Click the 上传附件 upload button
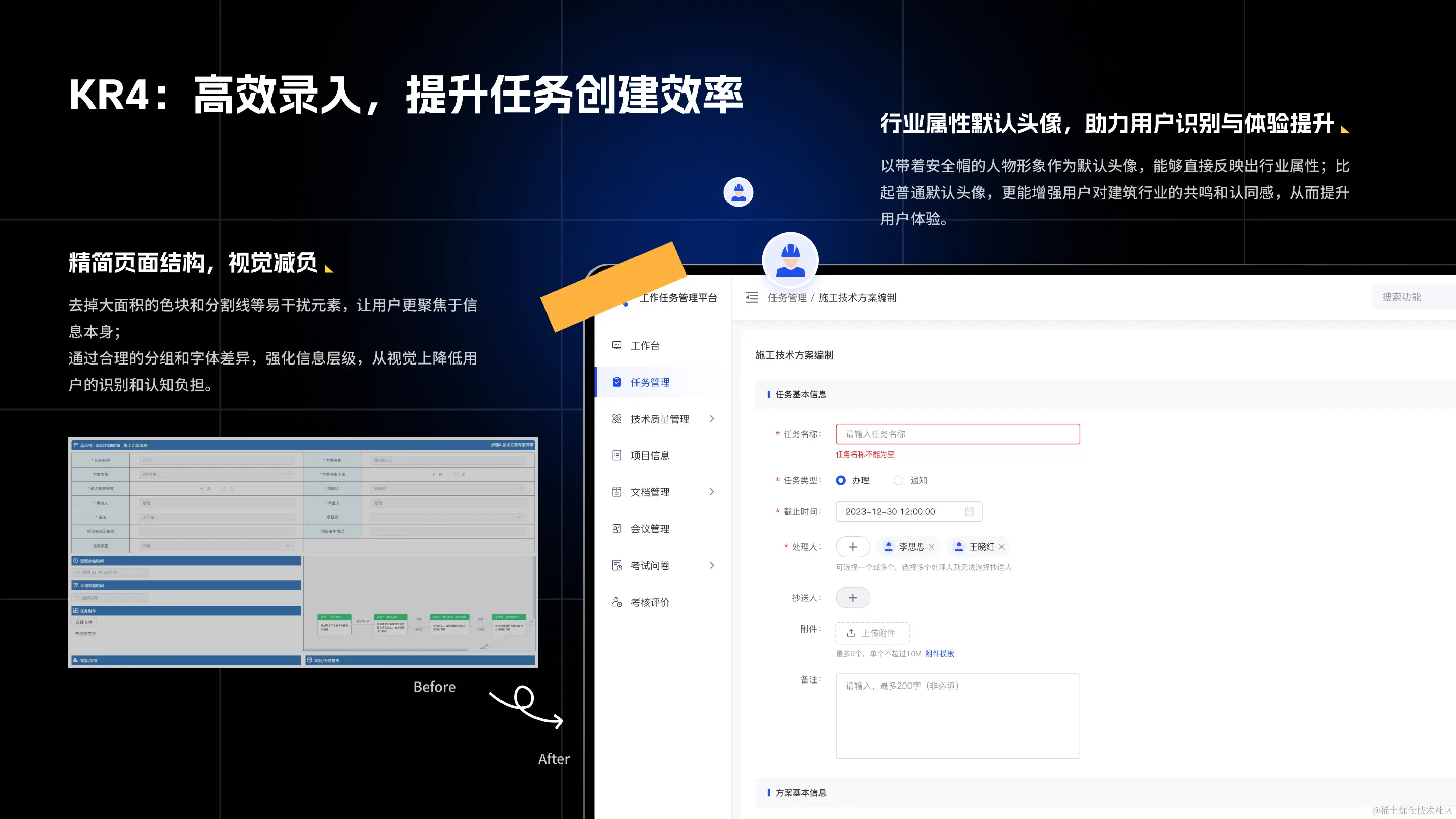Image resolution: width=1456 pixels, height=819 pixels. [872, 633]
